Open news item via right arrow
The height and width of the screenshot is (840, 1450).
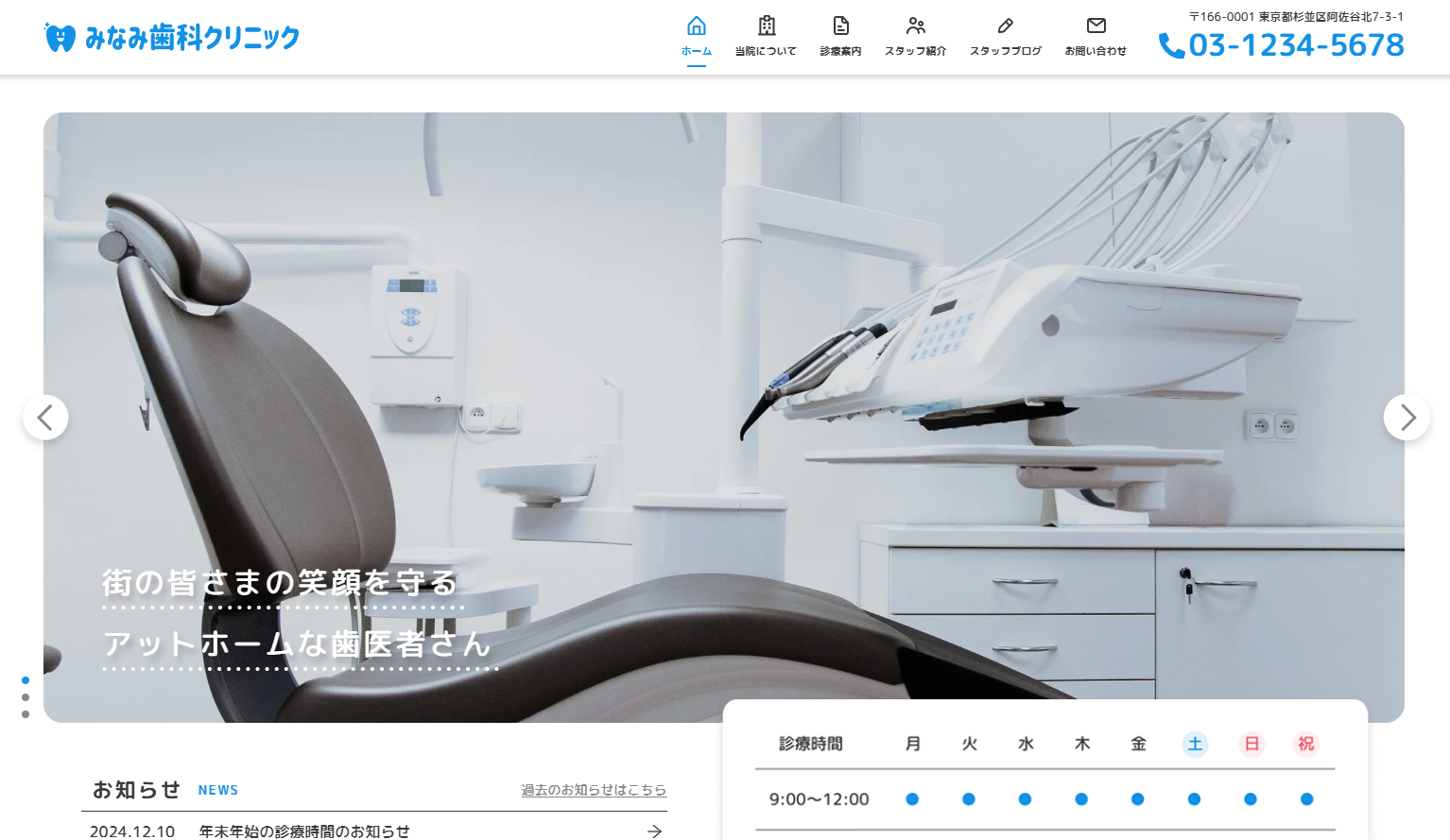click(x=654, y=831)
